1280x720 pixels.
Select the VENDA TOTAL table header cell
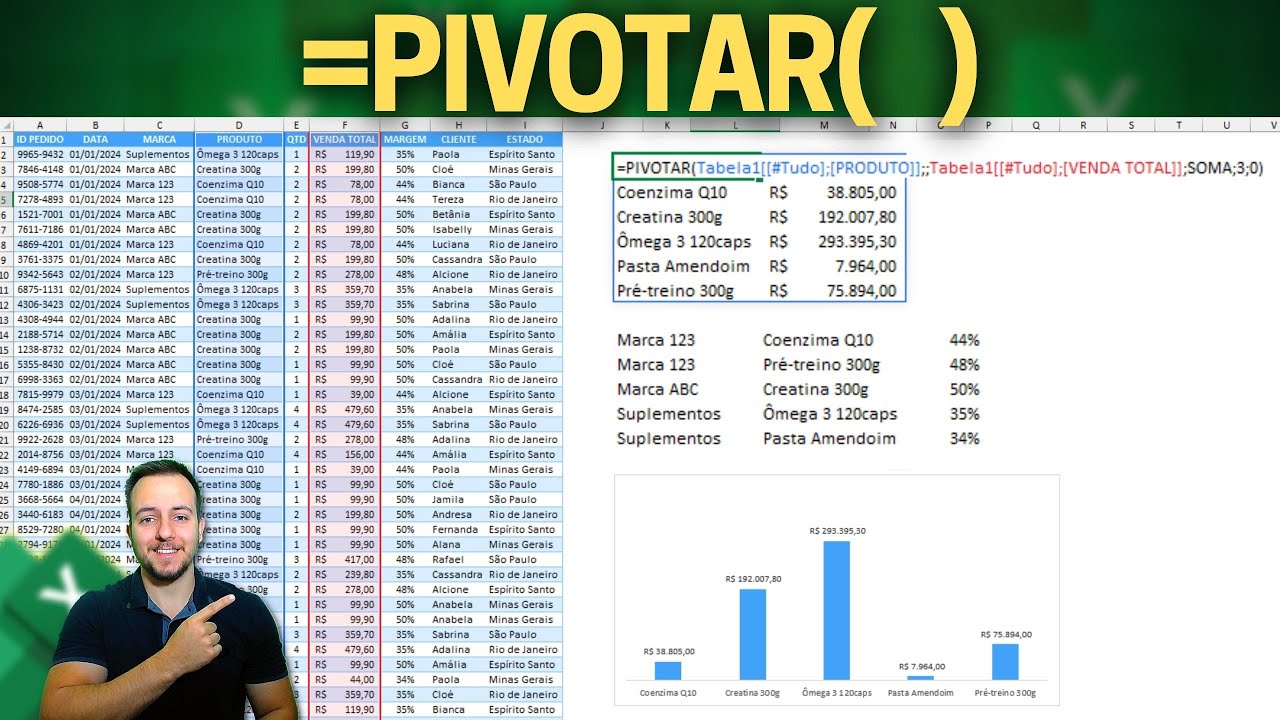click(345, 140)
